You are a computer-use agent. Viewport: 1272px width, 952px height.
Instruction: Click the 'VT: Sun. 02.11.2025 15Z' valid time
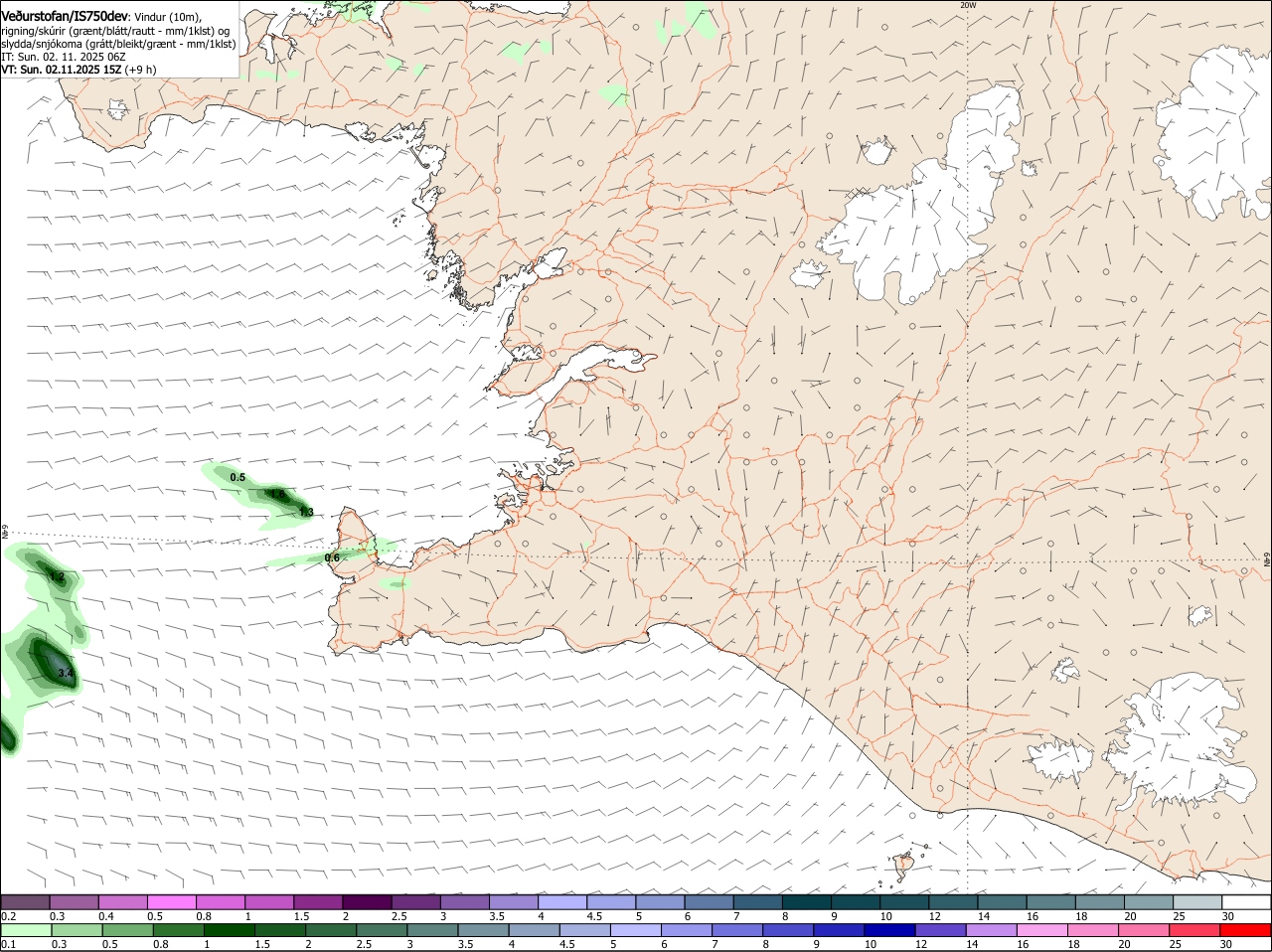(x=61, y=70)
